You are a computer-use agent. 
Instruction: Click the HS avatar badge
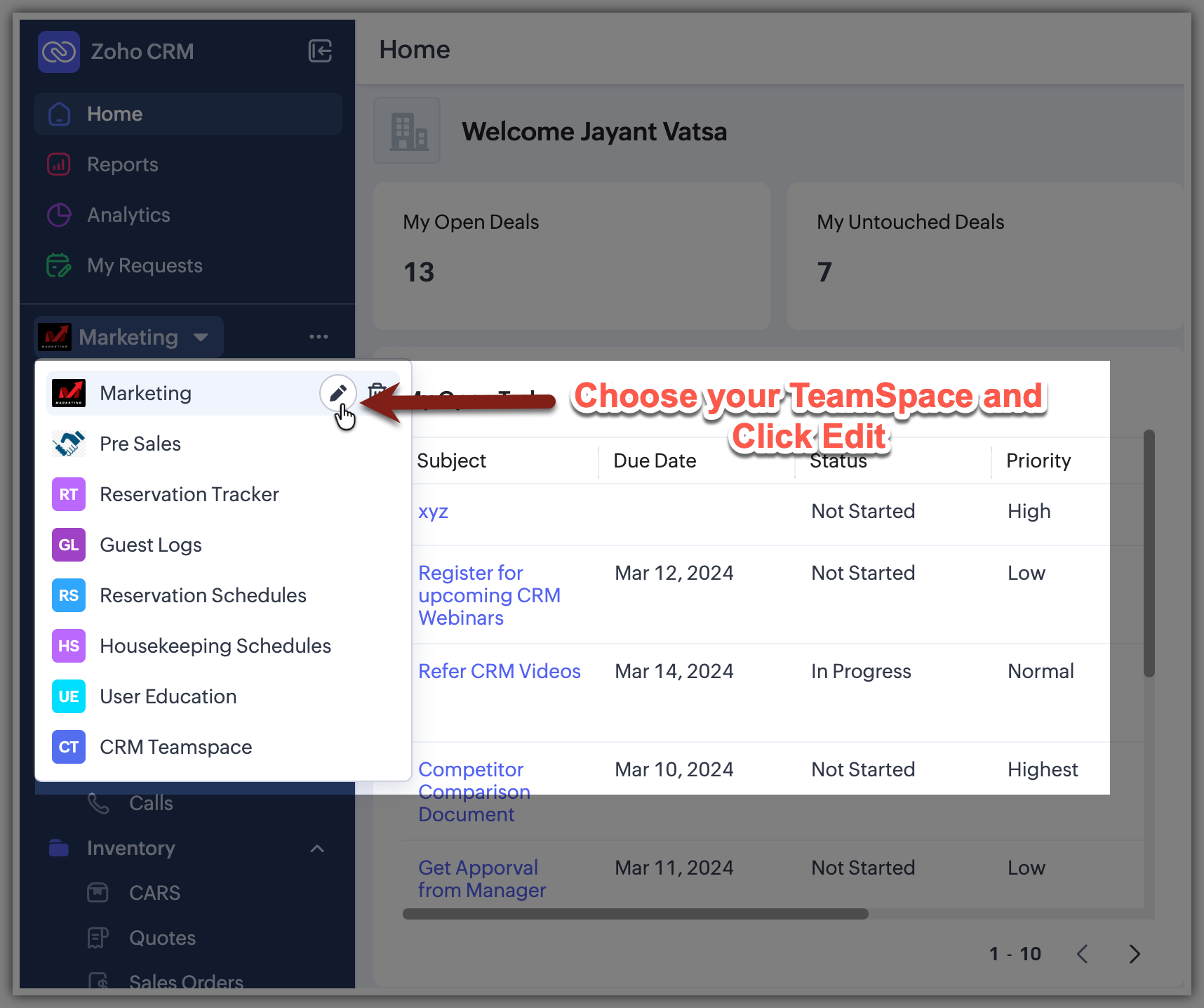69,646
